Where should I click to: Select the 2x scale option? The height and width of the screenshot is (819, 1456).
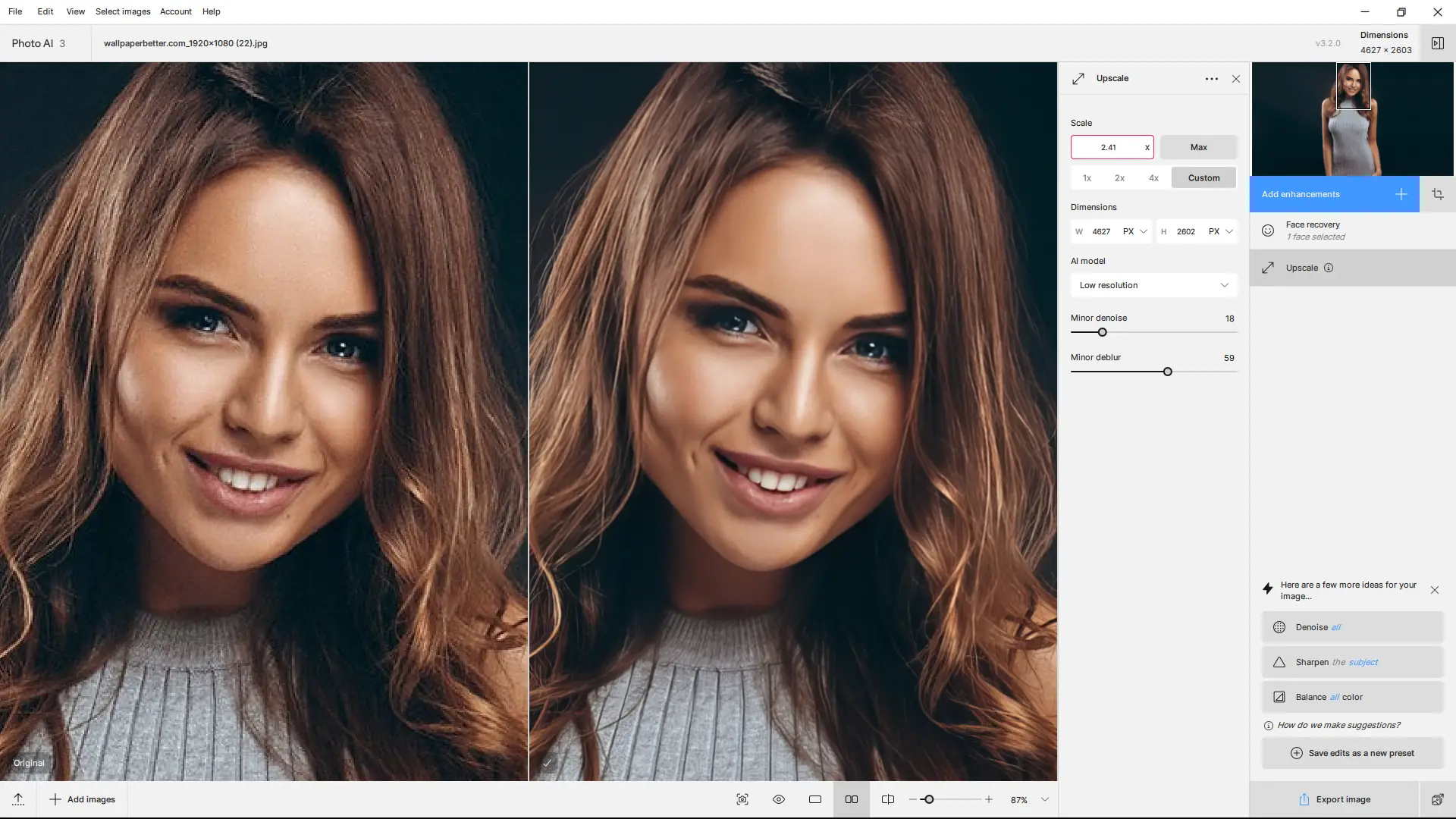(x=1119, y=178)
